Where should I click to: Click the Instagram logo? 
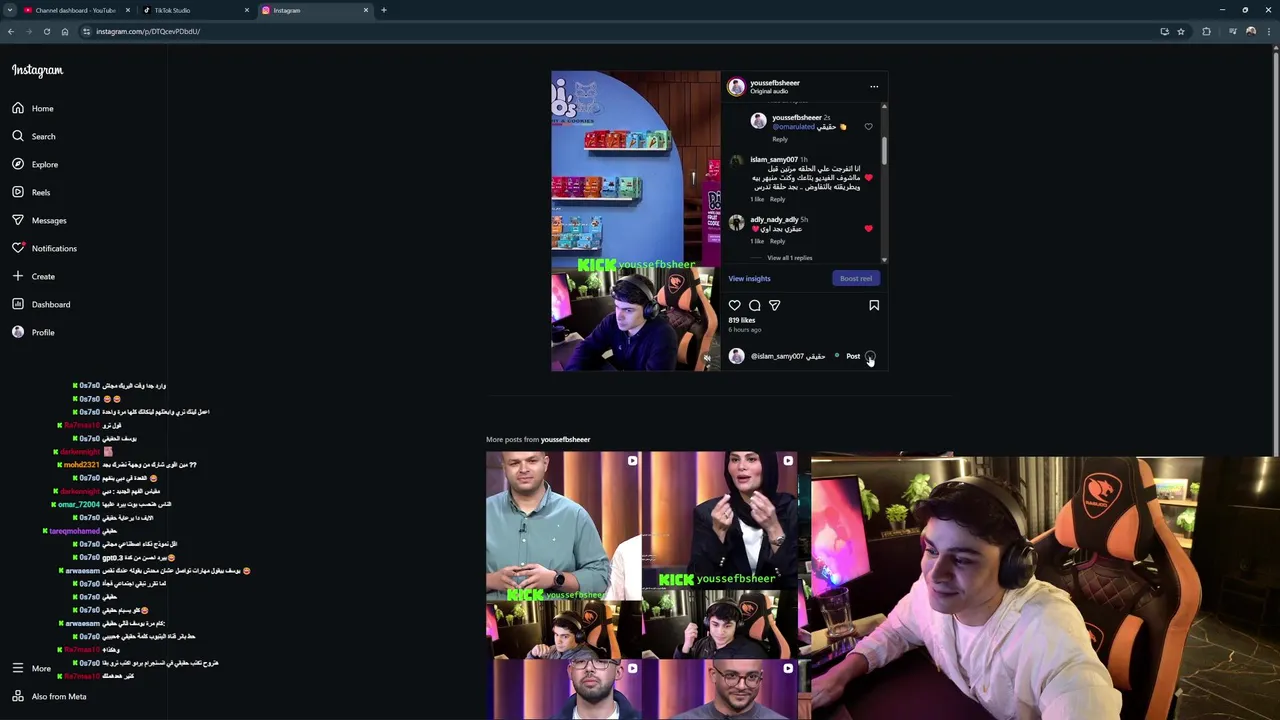[x=37, y=70]
